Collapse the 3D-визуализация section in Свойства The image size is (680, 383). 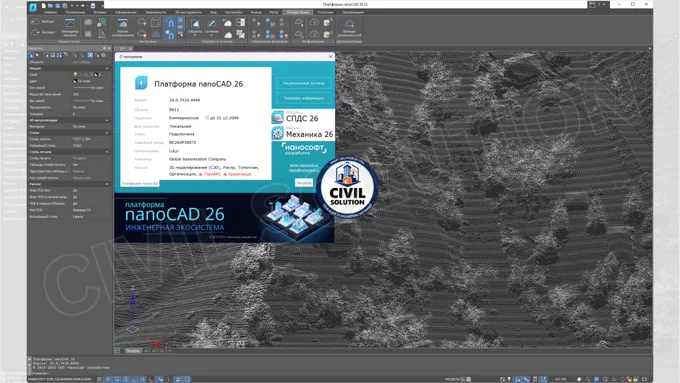click(x=107, y=120)
